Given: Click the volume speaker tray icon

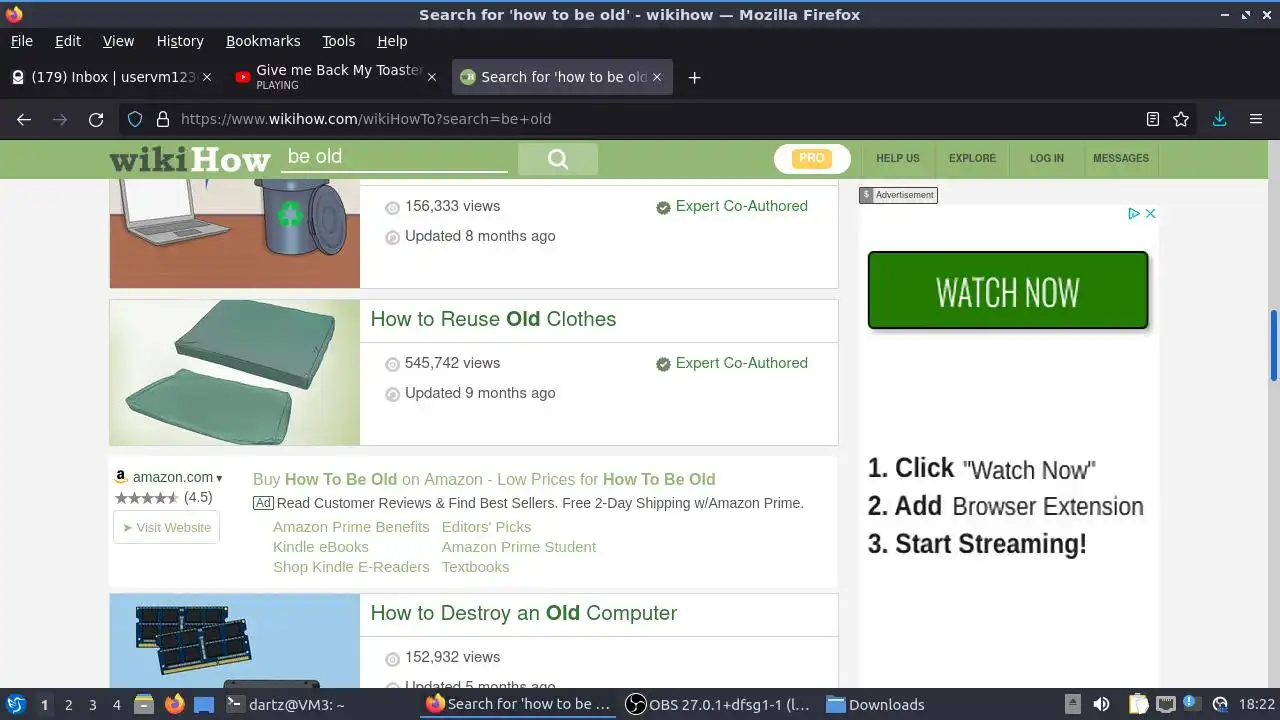Looking at the screenshot, I should [1101, 705].
